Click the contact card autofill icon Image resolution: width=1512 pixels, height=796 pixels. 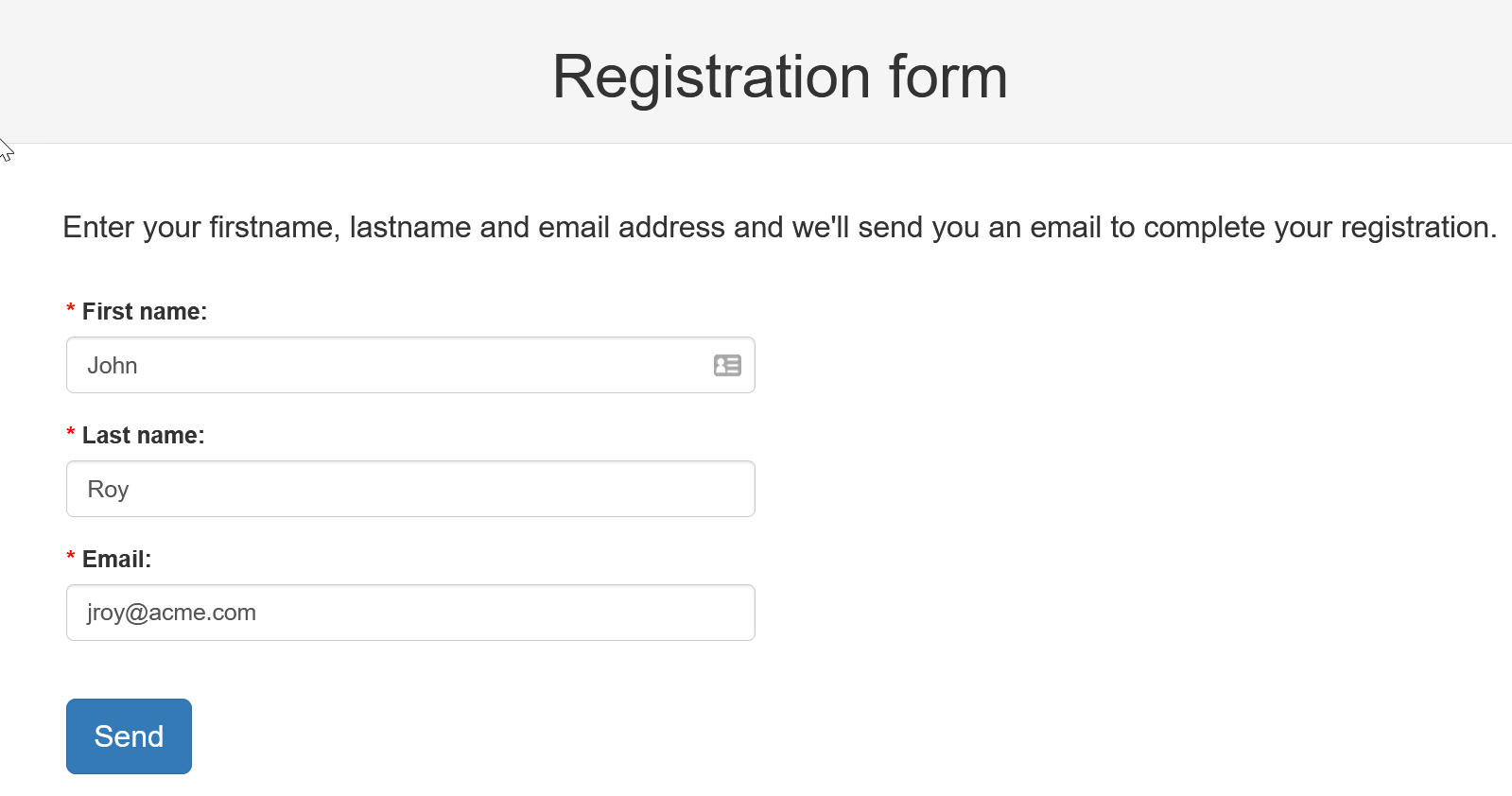[x=727, y=365]
